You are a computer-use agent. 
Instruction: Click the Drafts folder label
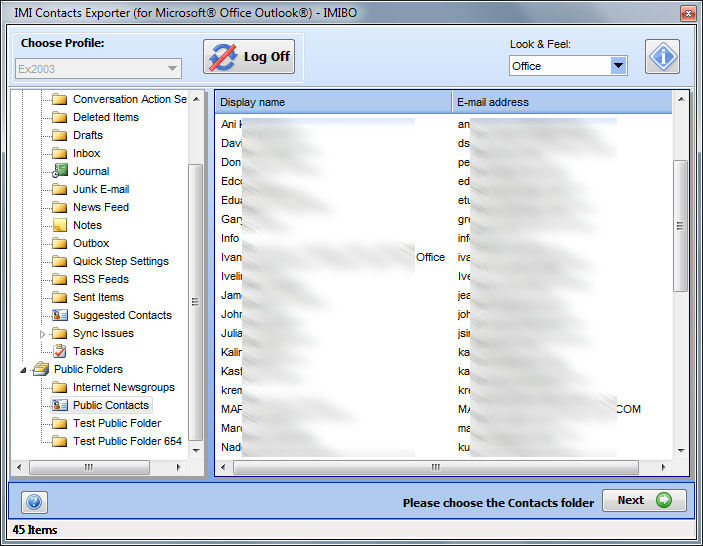point(88,135)
